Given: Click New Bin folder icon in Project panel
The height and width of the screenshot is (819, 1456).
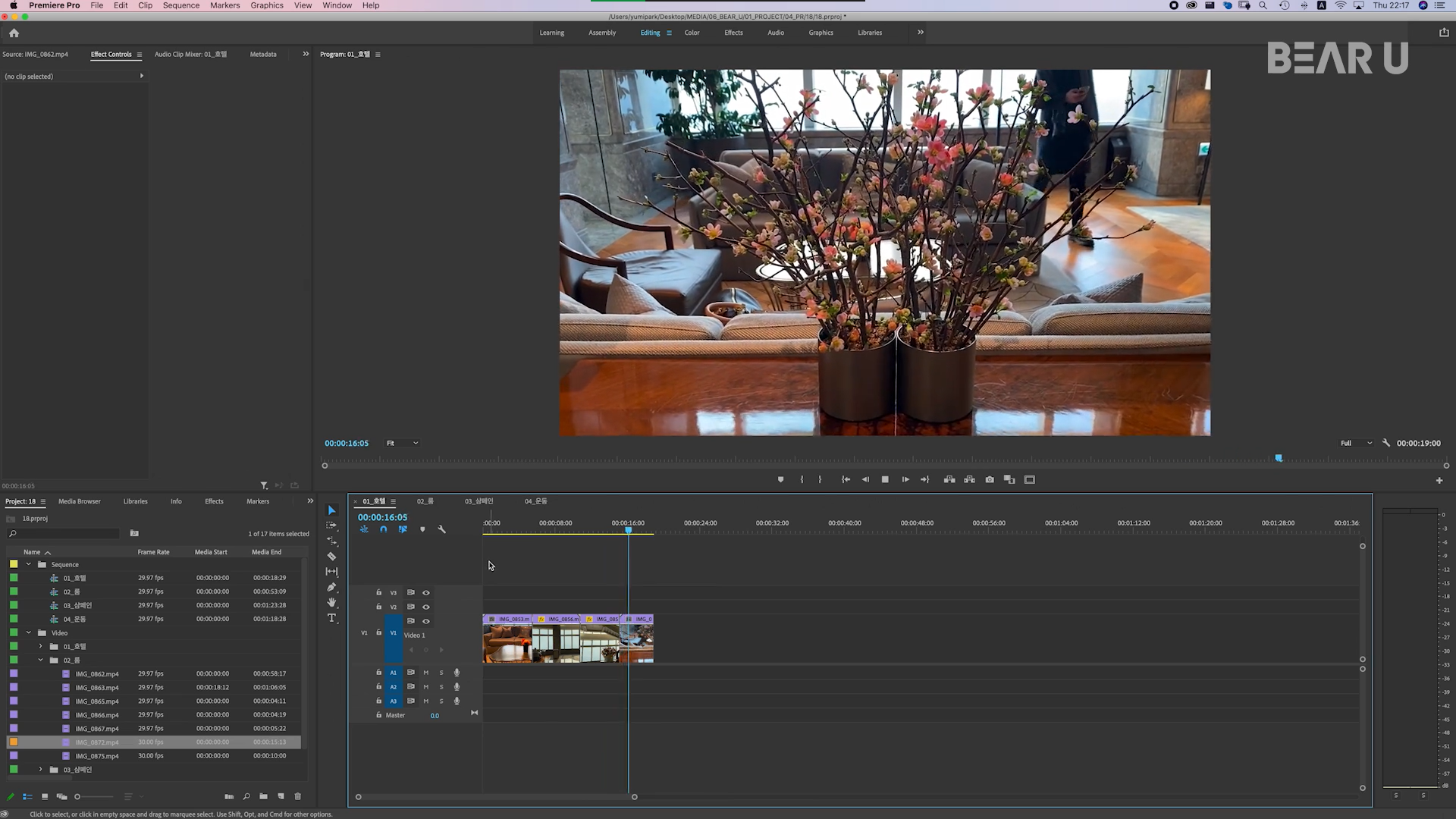Looking at the screenshot, I should click(x=263, y=796).
